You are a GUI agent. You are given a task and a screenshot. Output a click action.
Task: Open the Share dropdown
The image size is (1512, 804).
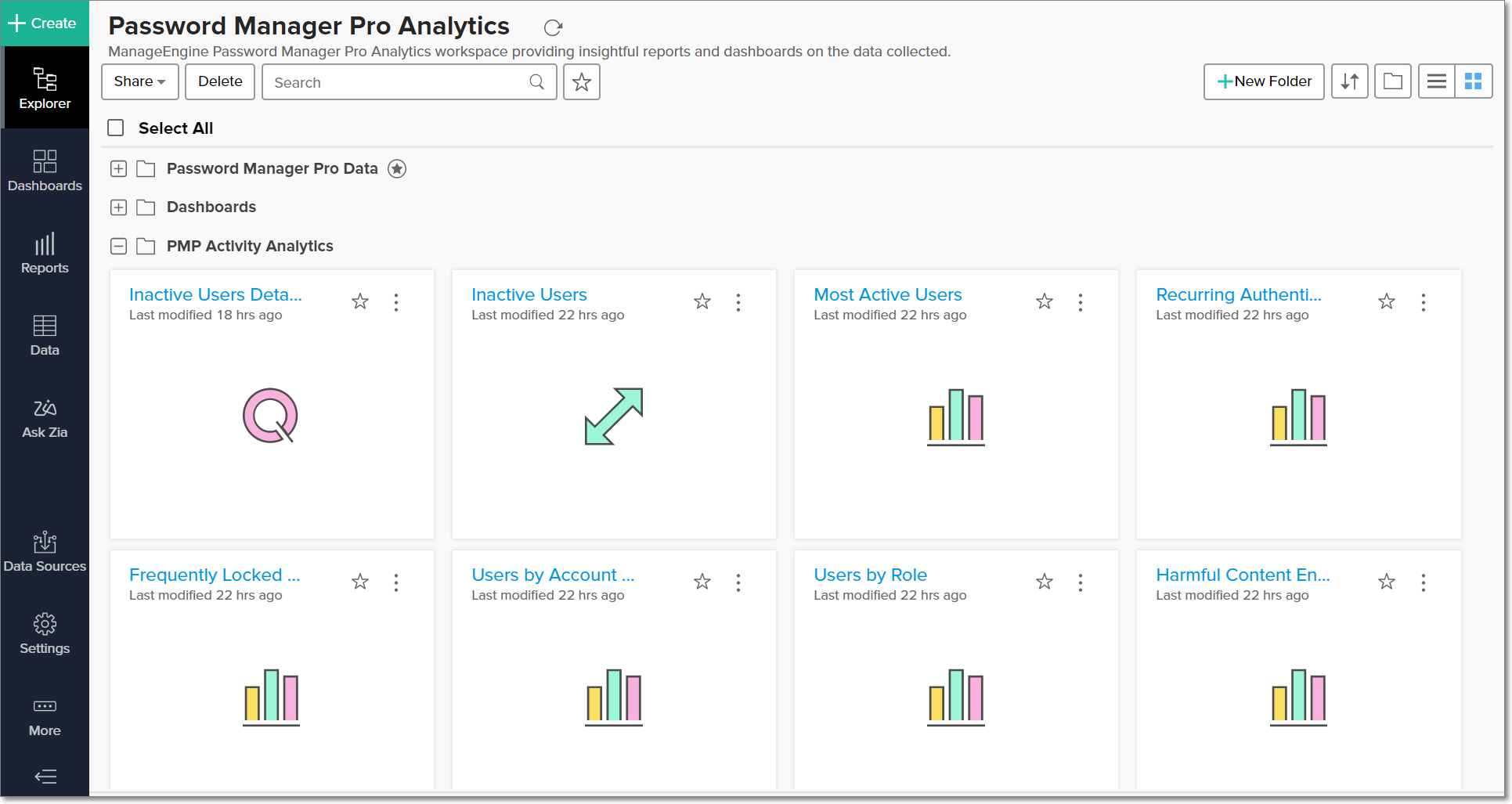pyautogui.click(x=139, y=81)
